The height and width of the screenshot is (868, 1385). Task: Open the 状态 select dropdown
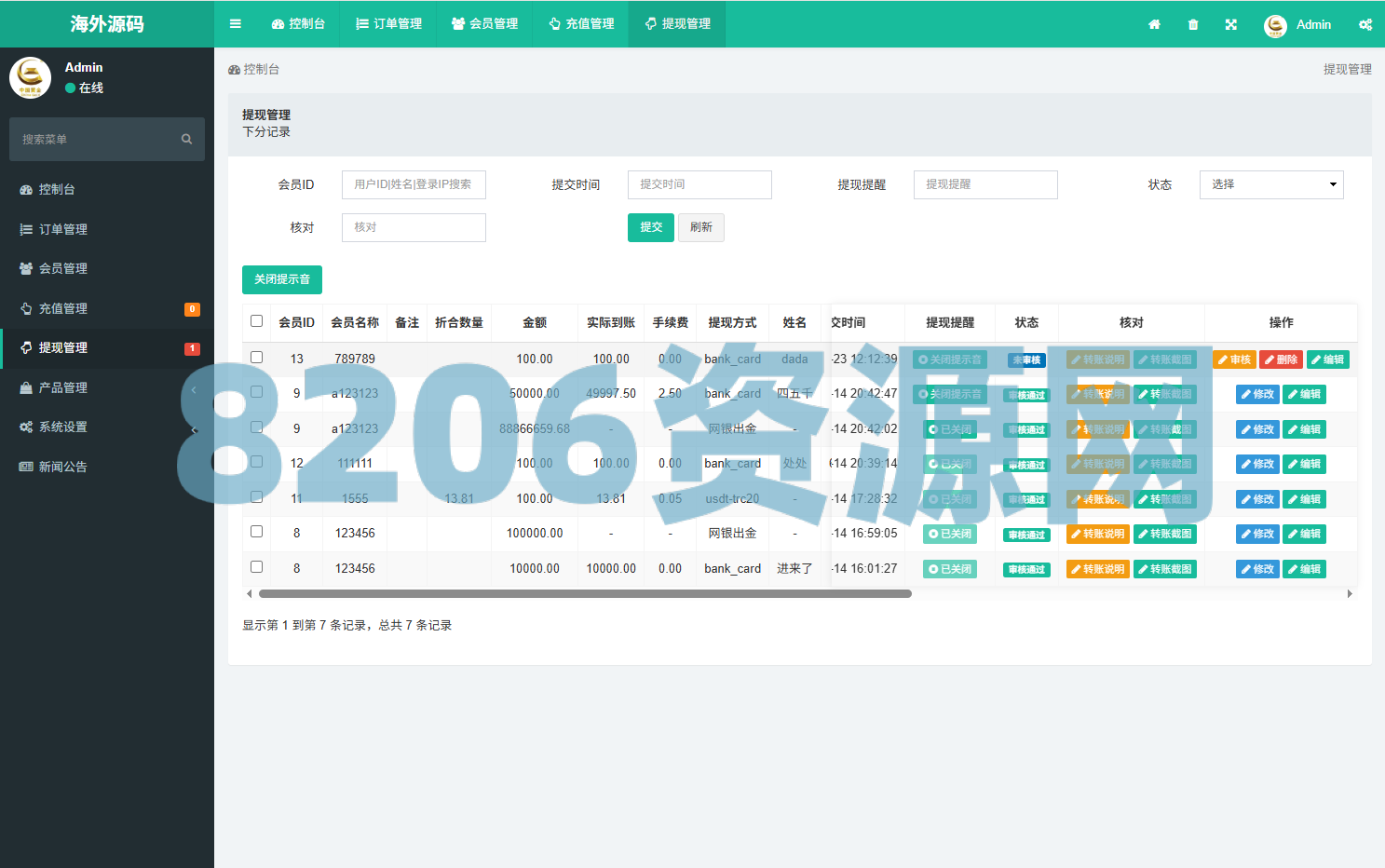1270,184
